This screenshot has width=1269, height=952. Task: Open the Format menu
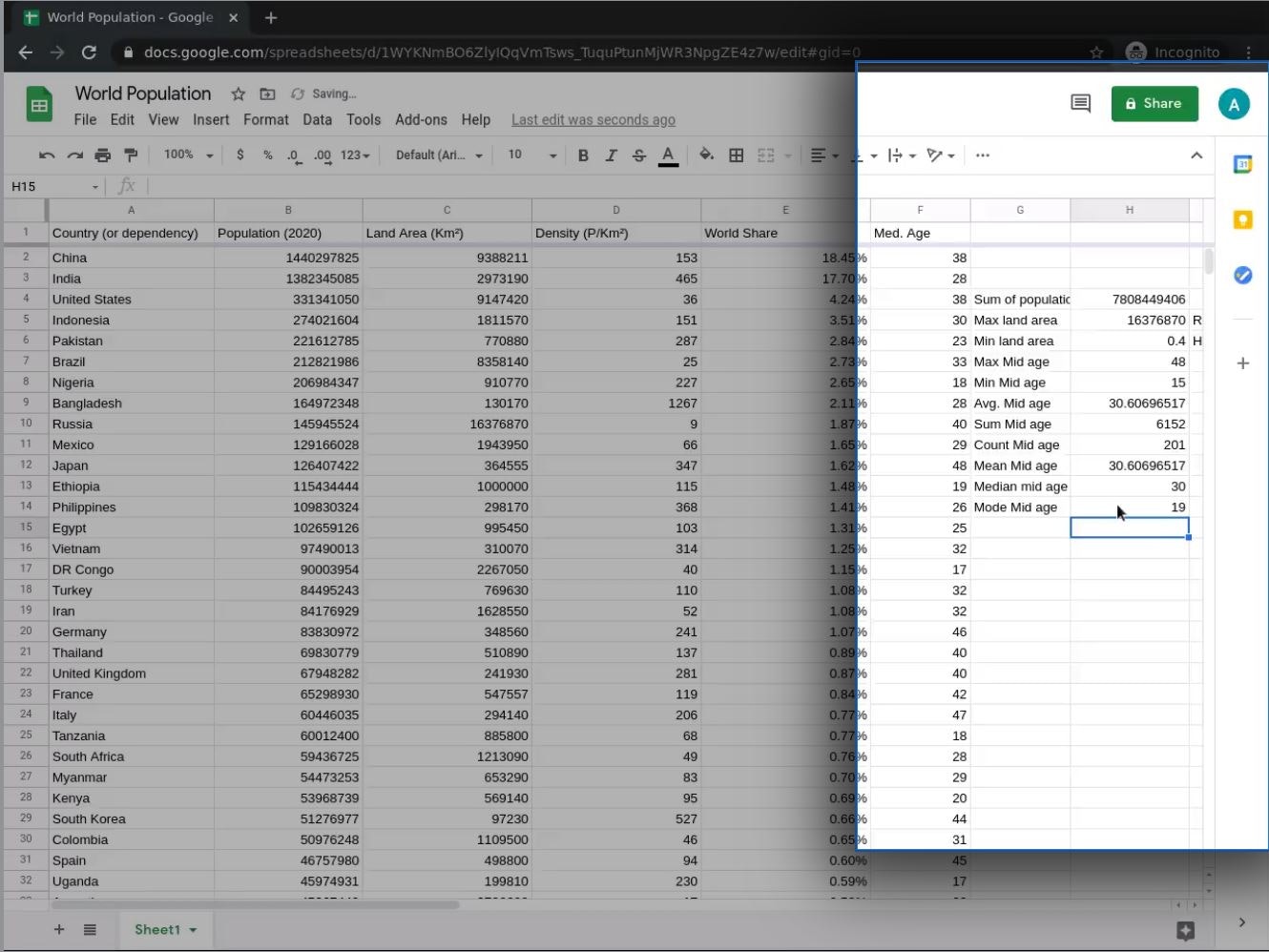[265, 120]
